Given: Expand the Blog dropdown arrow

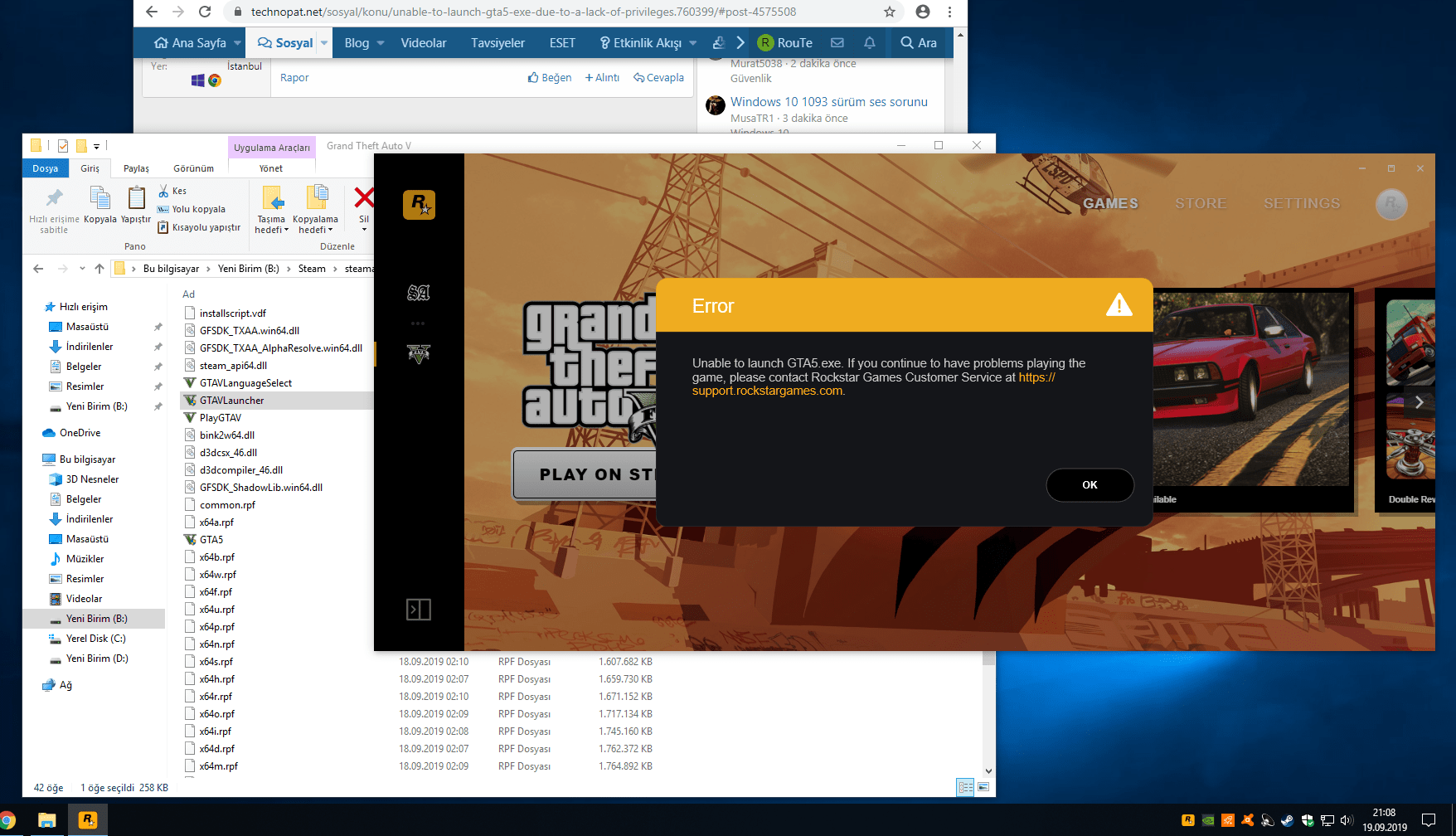Looking at the screenshot, I should (x=381, y=43).
